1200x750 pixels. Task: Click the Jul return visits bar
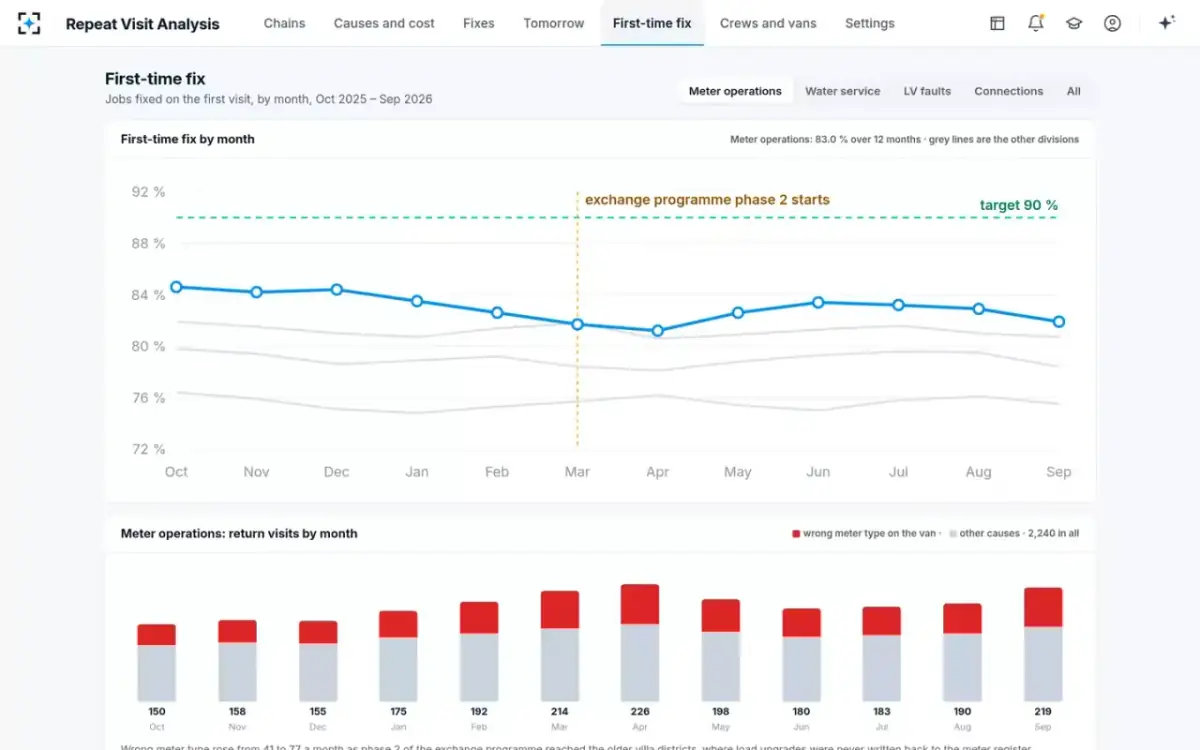pos(882,654)
